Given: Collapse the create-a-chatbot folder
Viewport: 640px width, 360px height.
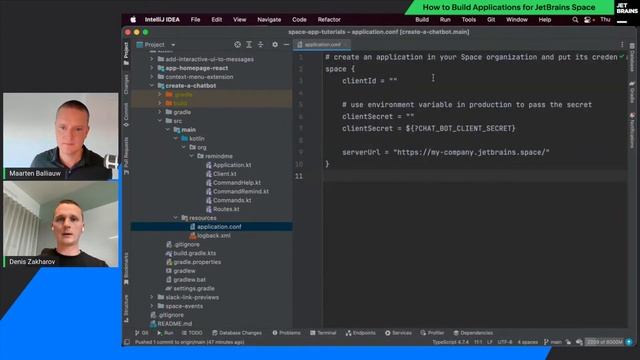Looking at the screenshot, I should tap(152, 86).
